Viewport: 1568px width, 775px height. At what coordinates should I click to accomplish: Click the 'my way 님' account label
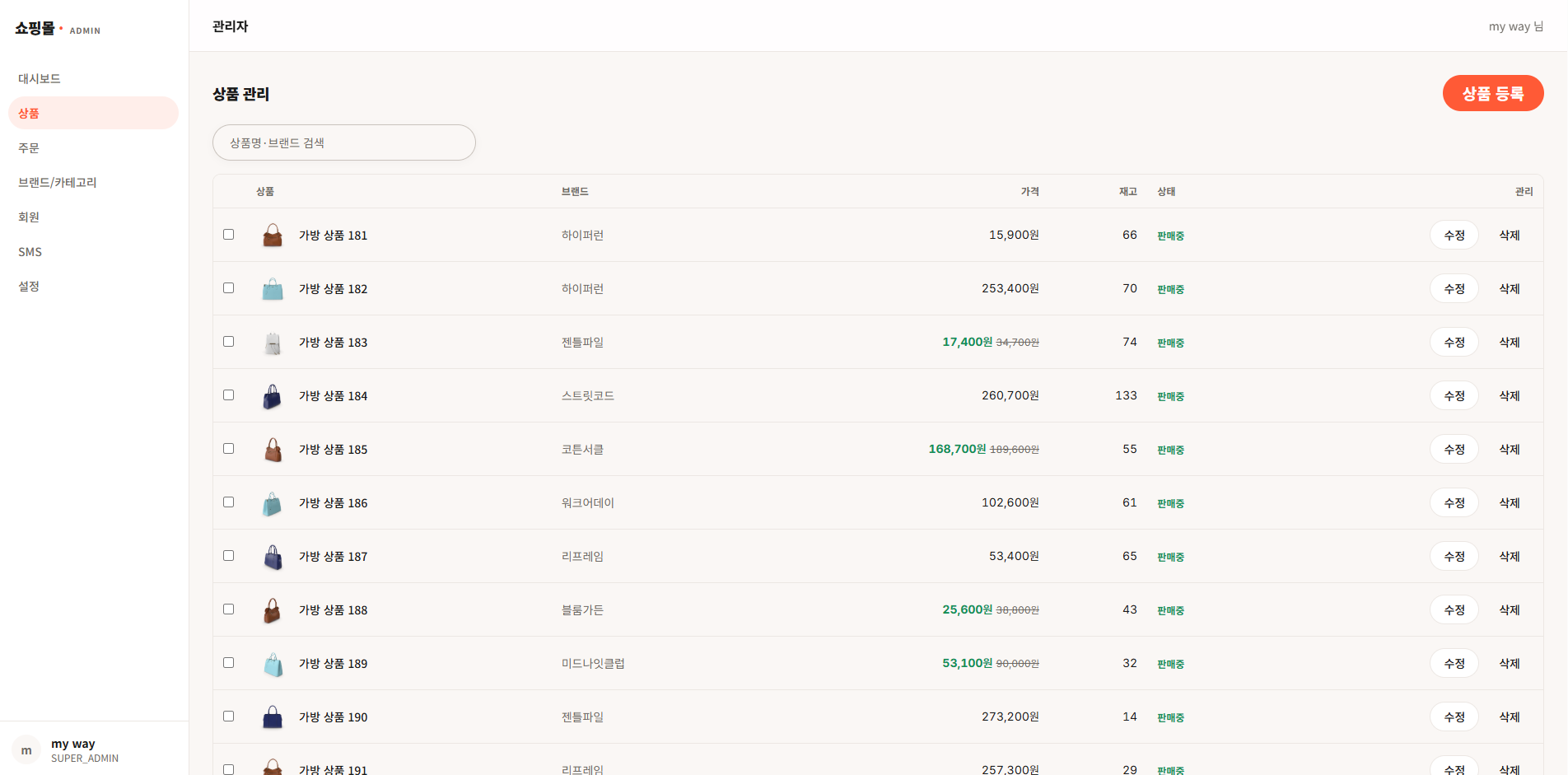tap(1516, 26)
